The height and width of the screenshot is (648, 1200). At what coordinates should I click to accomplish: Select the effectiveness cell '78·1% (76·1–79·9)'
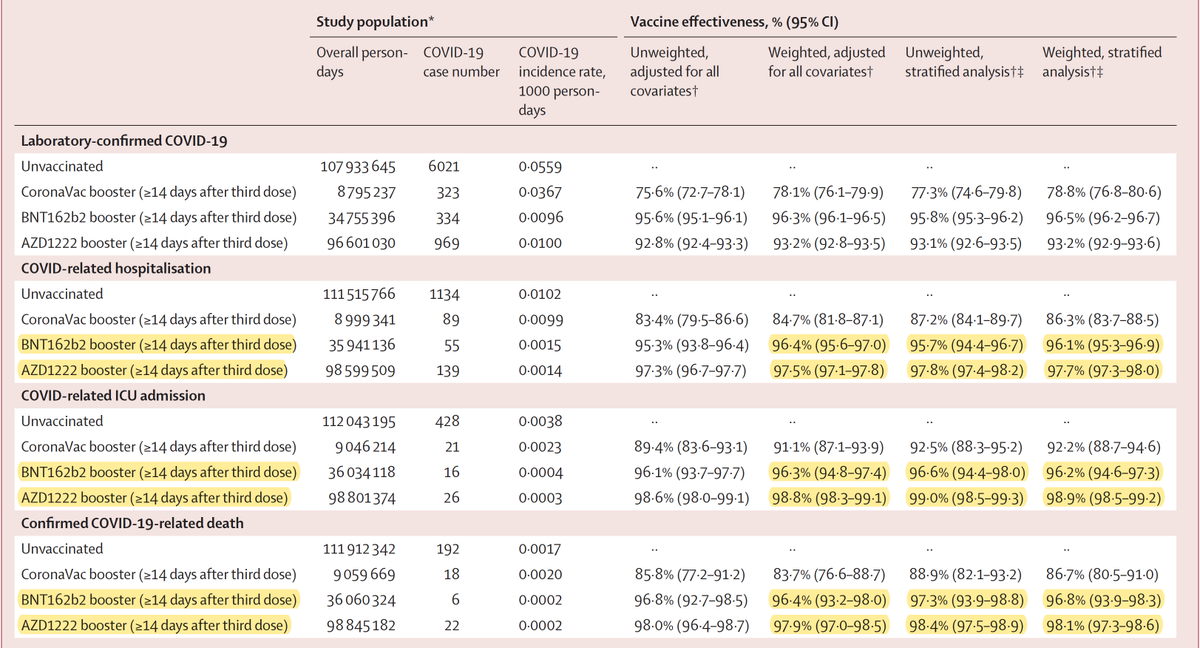tap(826, 192)
